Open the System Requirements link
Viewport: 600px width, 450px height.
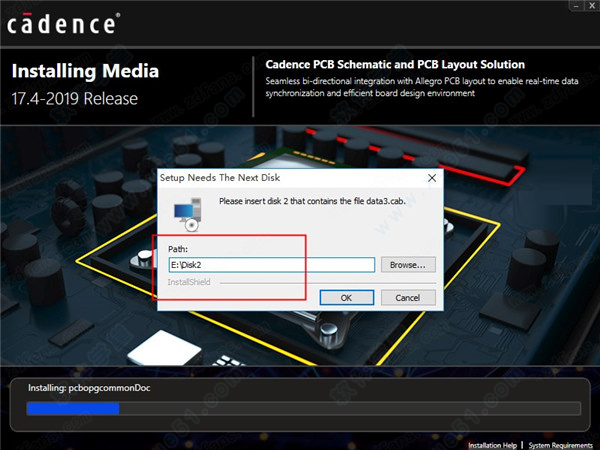563,444
